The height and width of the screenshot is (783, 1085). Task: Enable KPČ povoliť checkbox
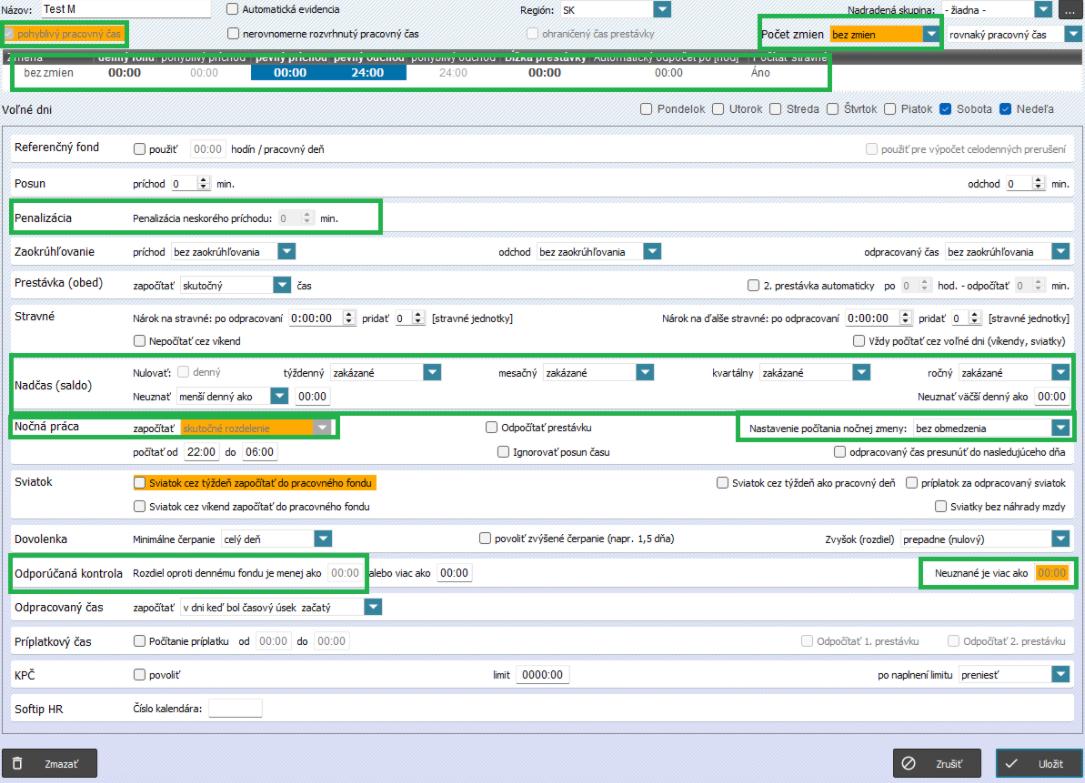(140, 675)
